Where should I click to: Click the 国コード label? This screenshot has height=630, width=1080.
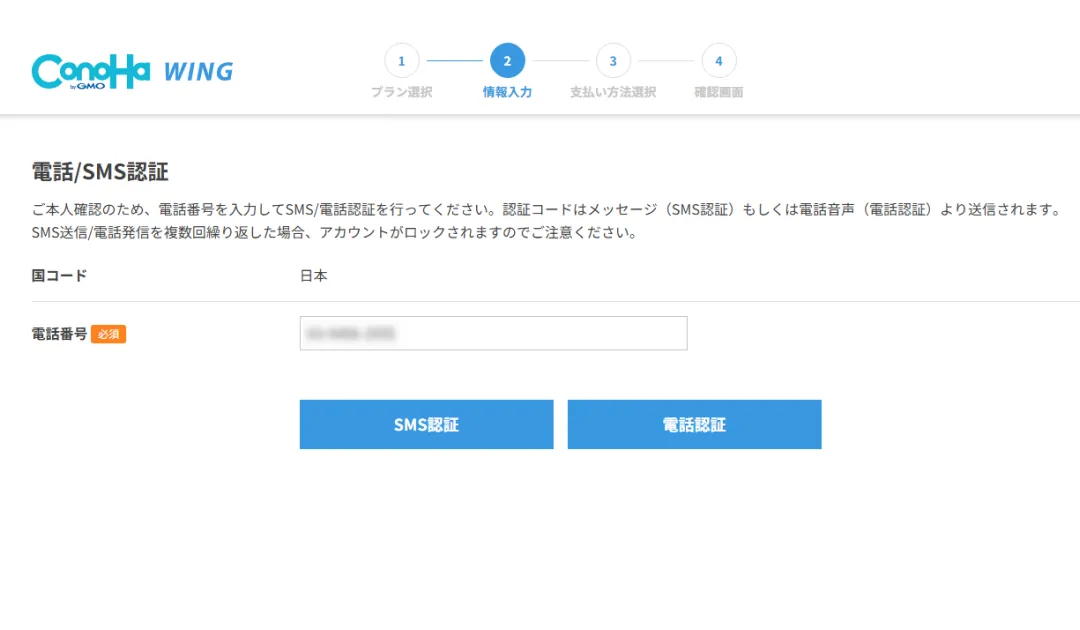(59, 275)
